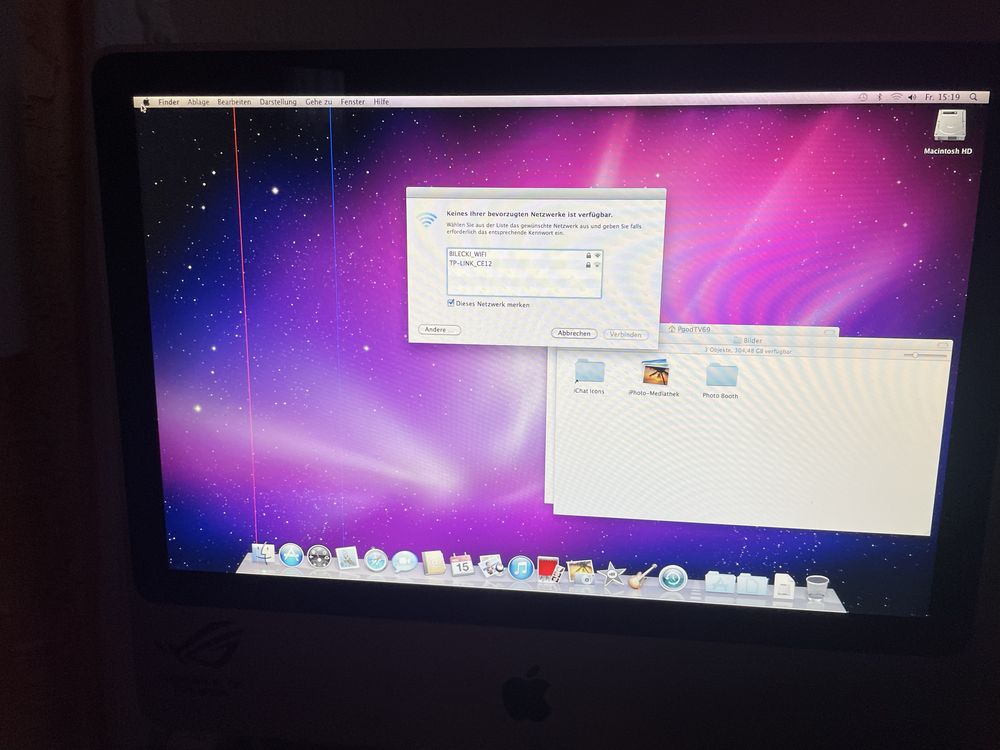Open the Hilfe menu
1000x750 pixels.
pos(381,102)
